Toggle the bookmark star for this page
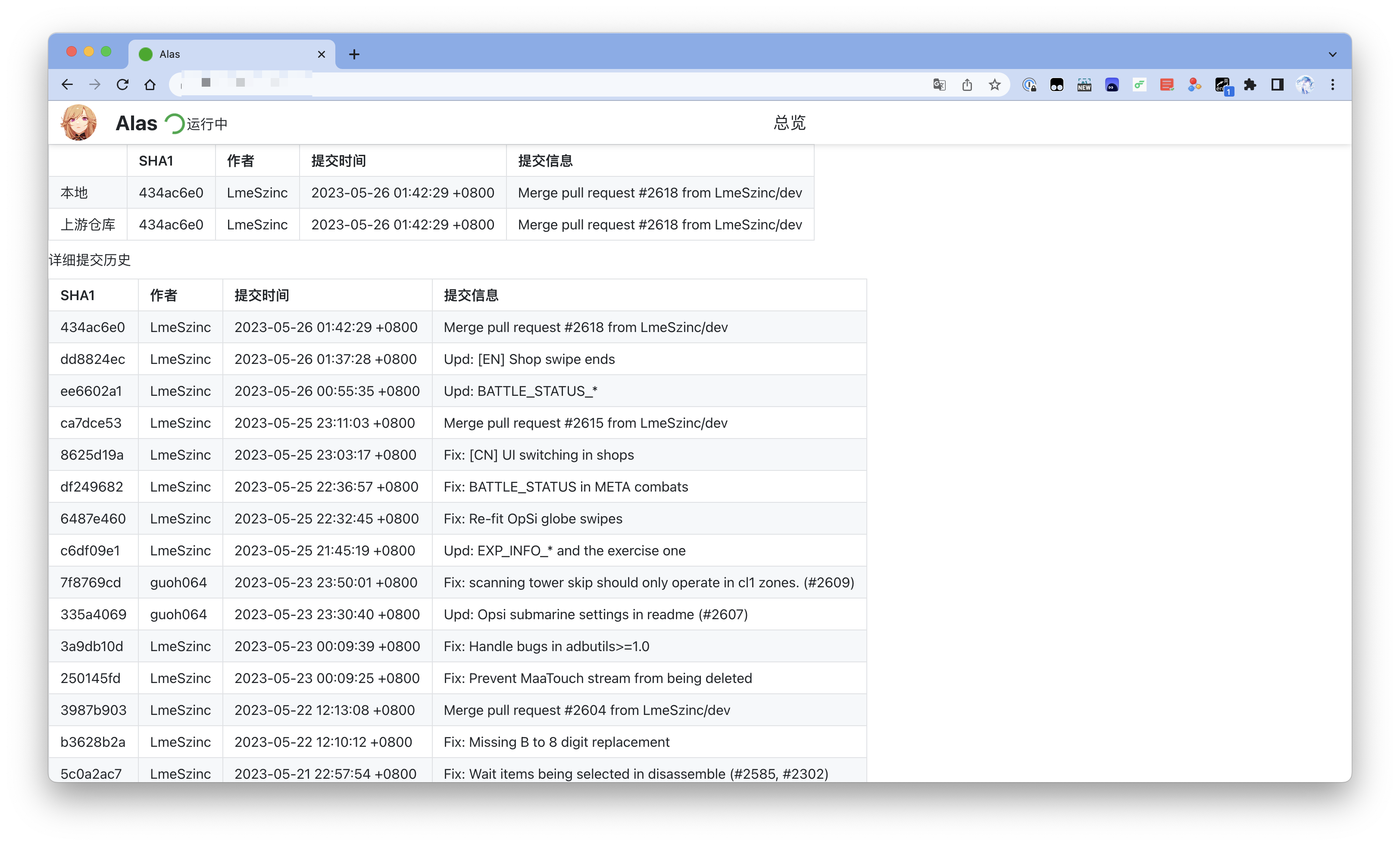1400x846 pixels. [x=994, y=84]
